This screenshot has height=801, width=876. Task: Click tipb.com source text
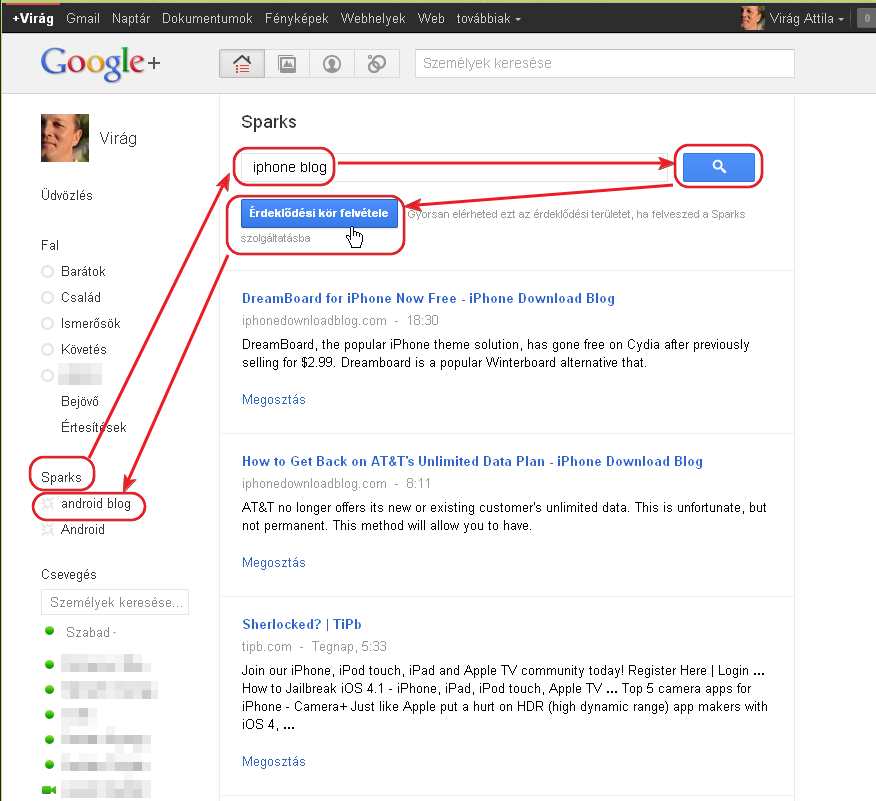pos(266,646)
